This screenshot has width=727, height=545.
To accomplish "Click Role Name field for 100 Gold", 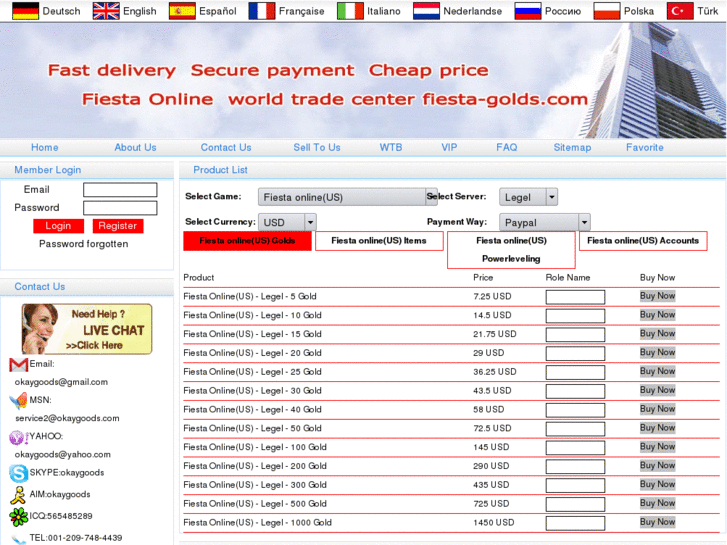I will [575, 448].
